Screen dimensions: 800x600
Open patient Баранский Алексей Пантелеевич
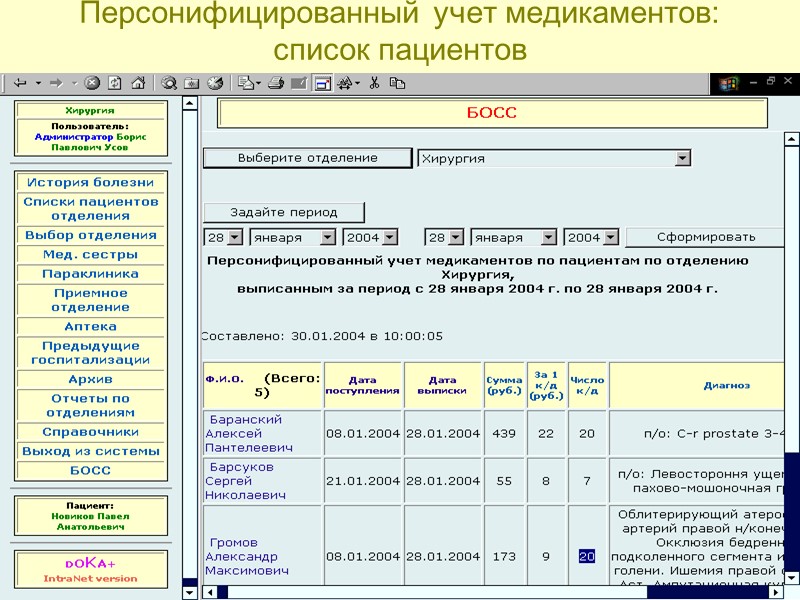248,433
